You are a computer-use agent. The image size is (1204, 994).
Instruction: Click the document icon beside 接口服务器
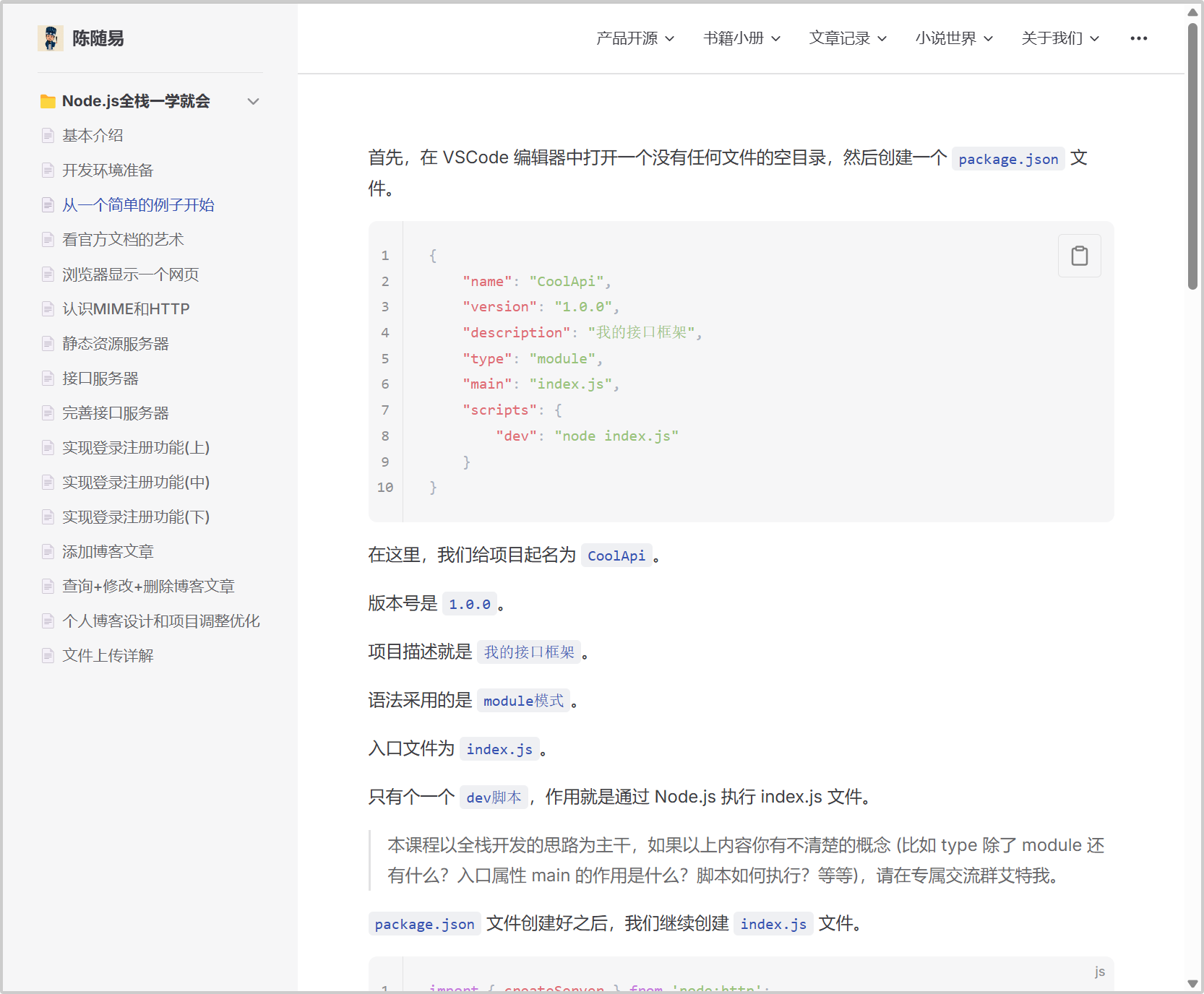pos(48,379)
